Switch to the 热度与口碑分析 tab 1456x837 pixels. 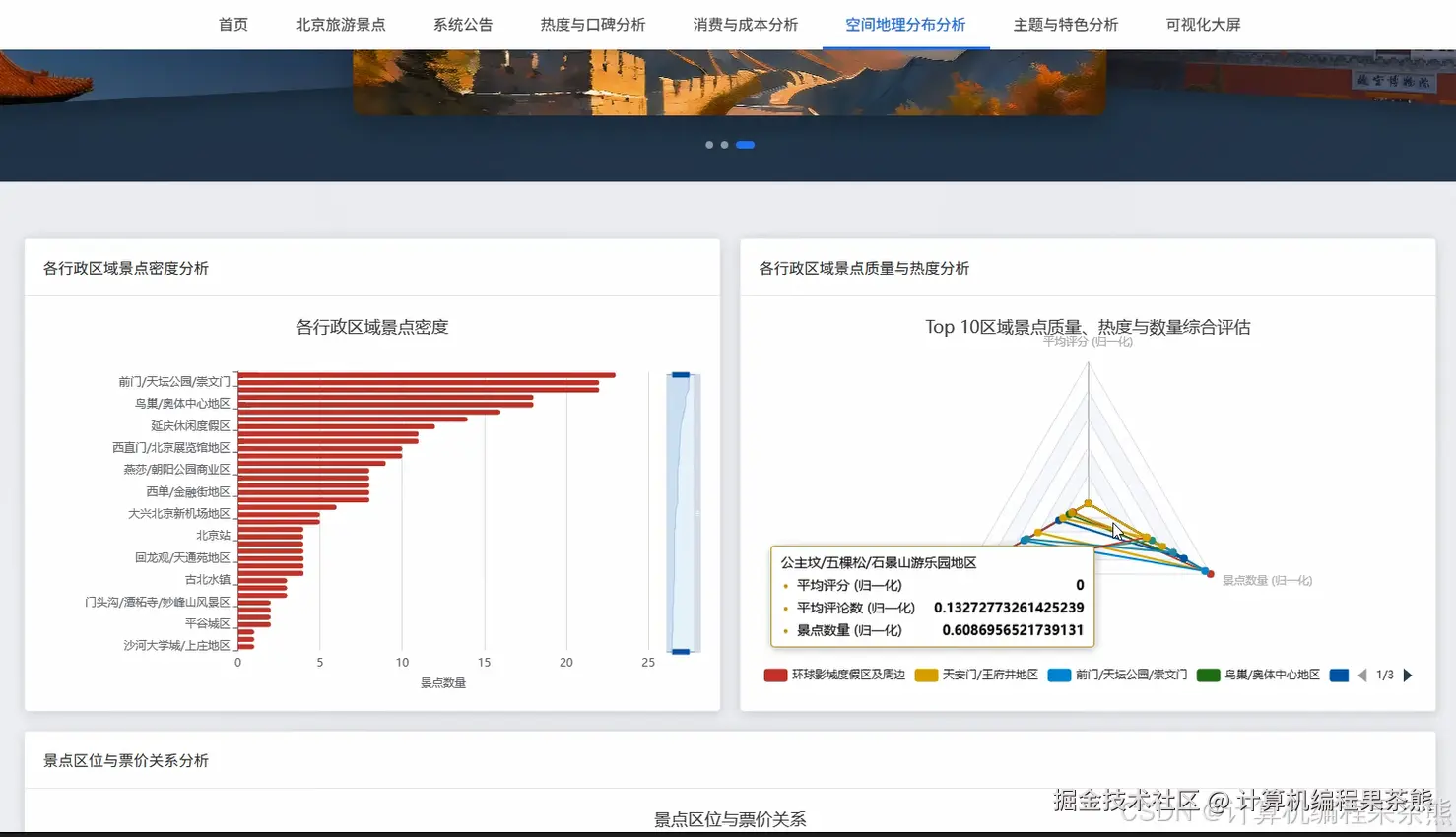tap(592, 24)
